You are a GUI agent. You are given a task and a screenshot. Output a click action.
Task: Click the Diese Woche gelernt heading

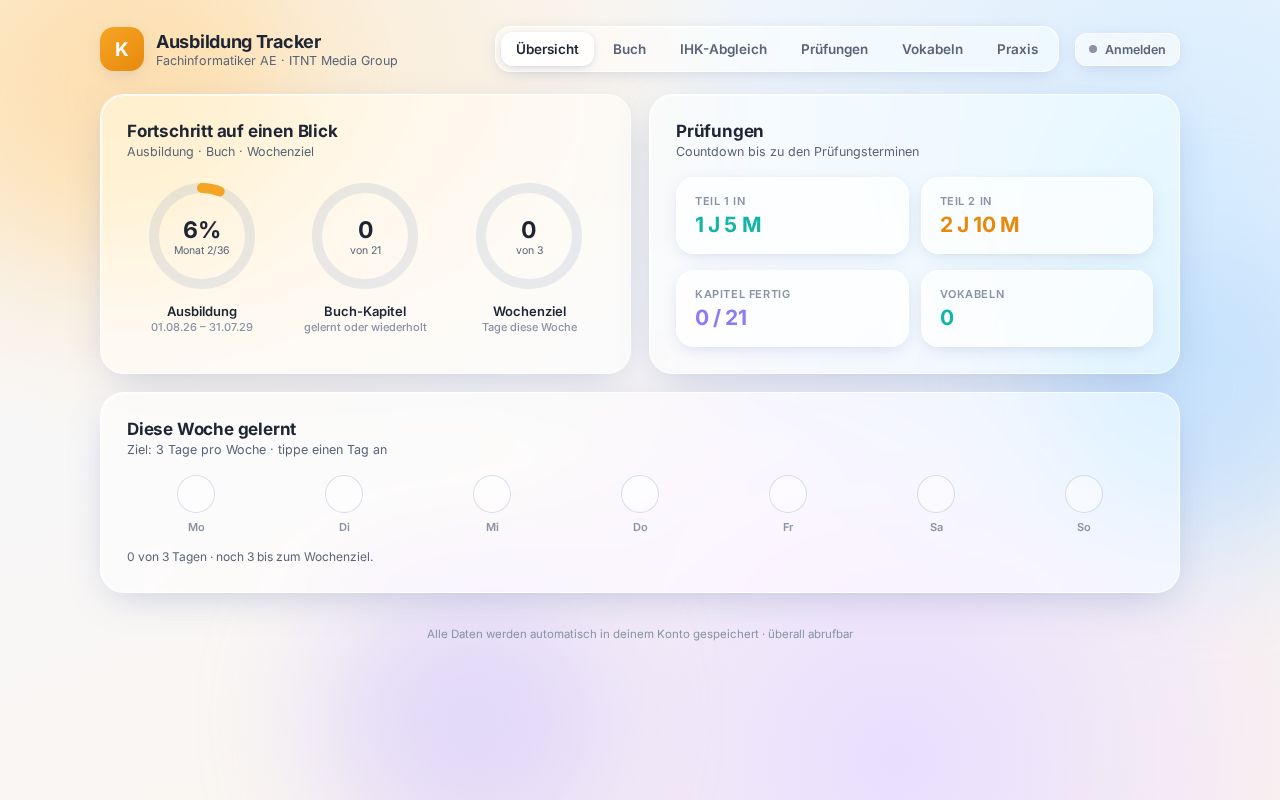pos(211,429)
